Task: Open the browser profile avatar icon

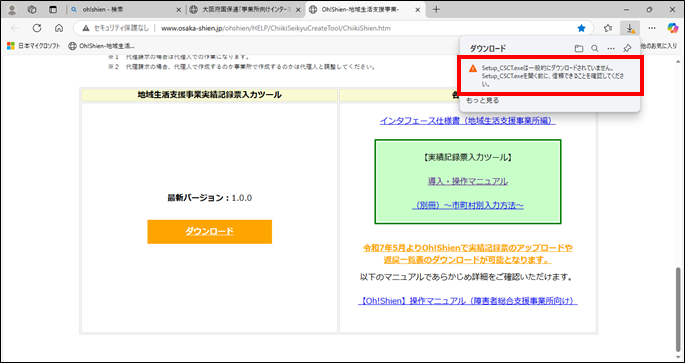Action: [x=12, y=10]
